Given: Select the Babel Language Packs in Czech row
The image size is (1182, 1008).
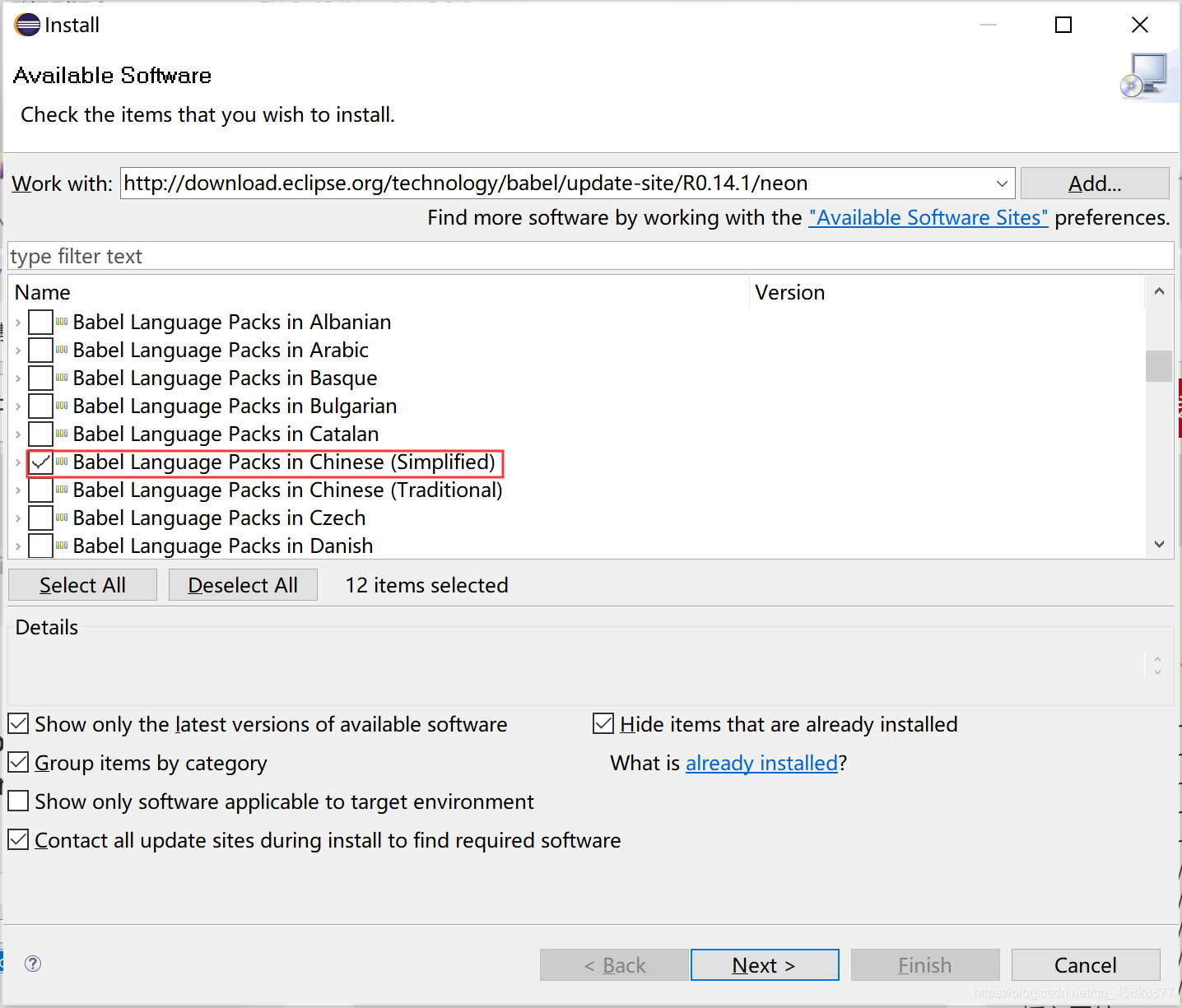Looking at the screenshot, I should [219, 518].
